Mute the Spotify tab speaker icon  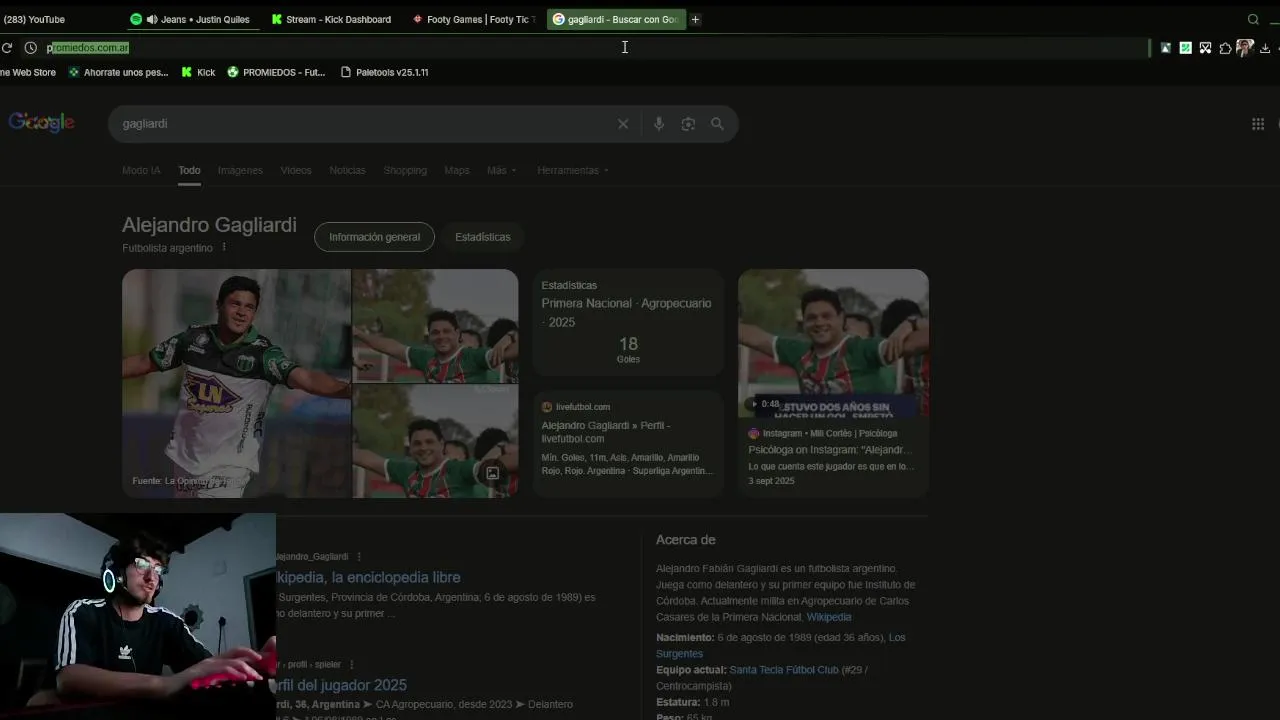tap(151, 19)
